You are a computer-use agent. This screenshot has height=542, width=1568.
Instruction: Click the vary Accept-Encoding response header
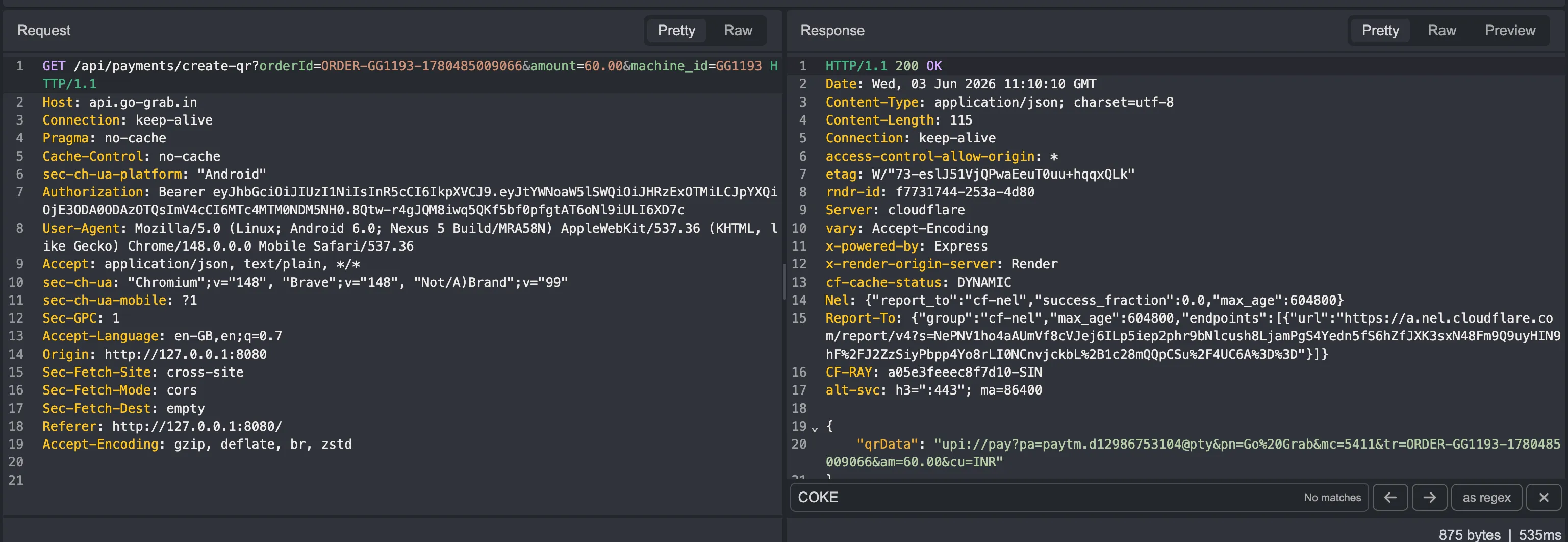tap(906, 228)
